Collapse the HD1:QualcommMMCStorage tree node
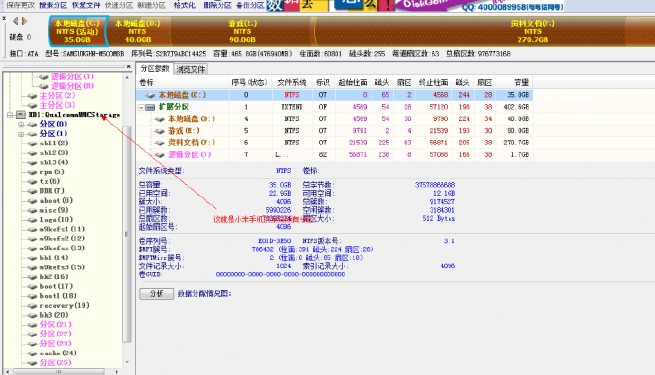 click(x=10, y=114)
